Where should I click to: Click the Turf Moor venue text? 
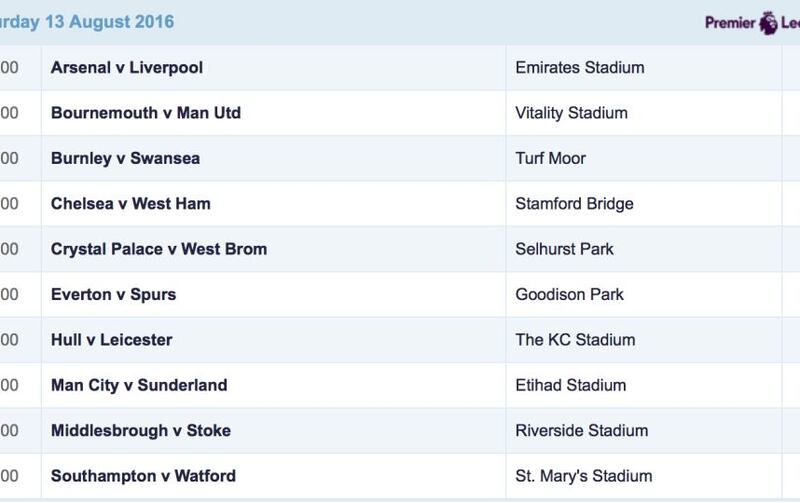point(551,158)
